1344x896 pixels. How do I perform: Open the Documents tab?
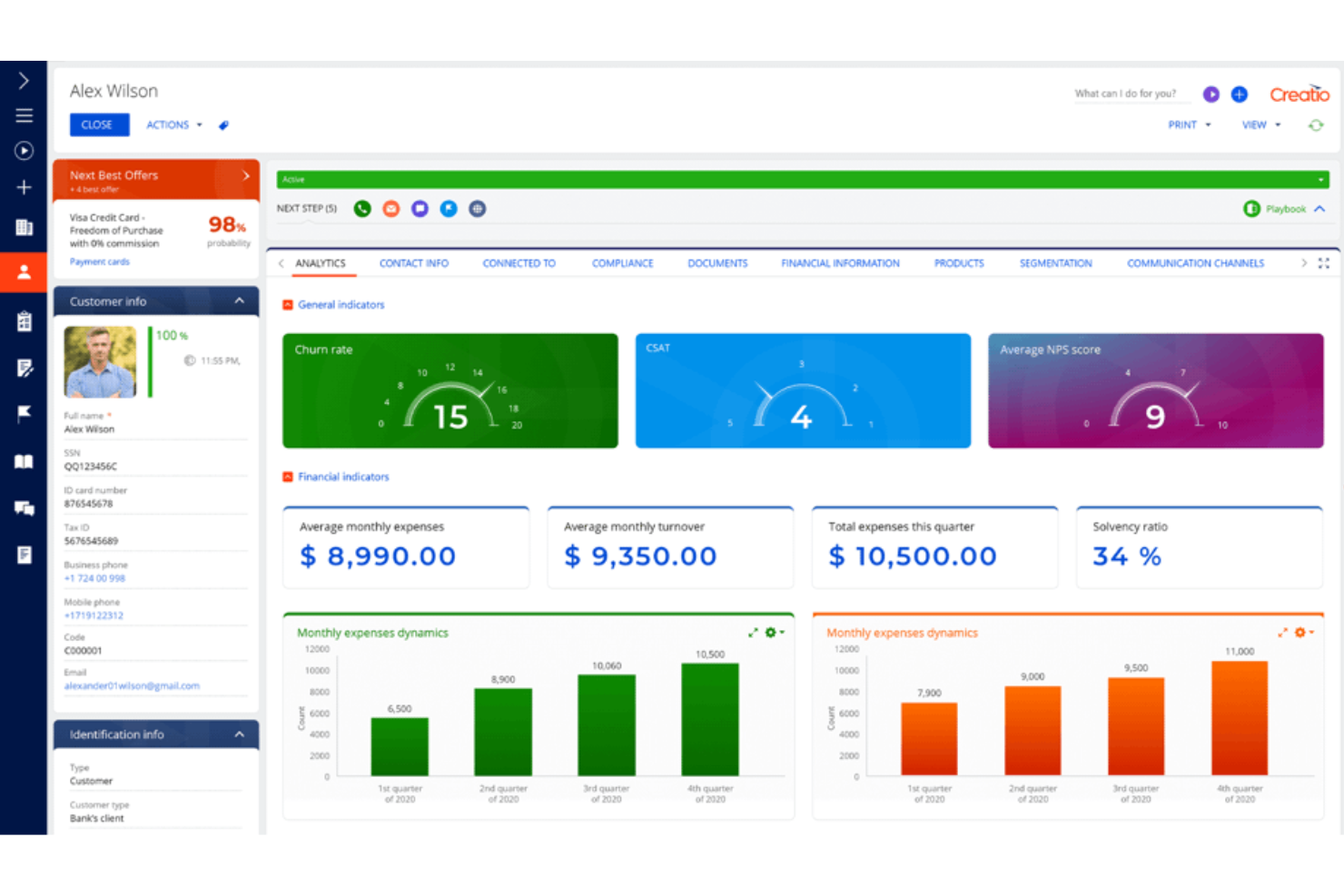pyautogui.click(x=717, y=262)
